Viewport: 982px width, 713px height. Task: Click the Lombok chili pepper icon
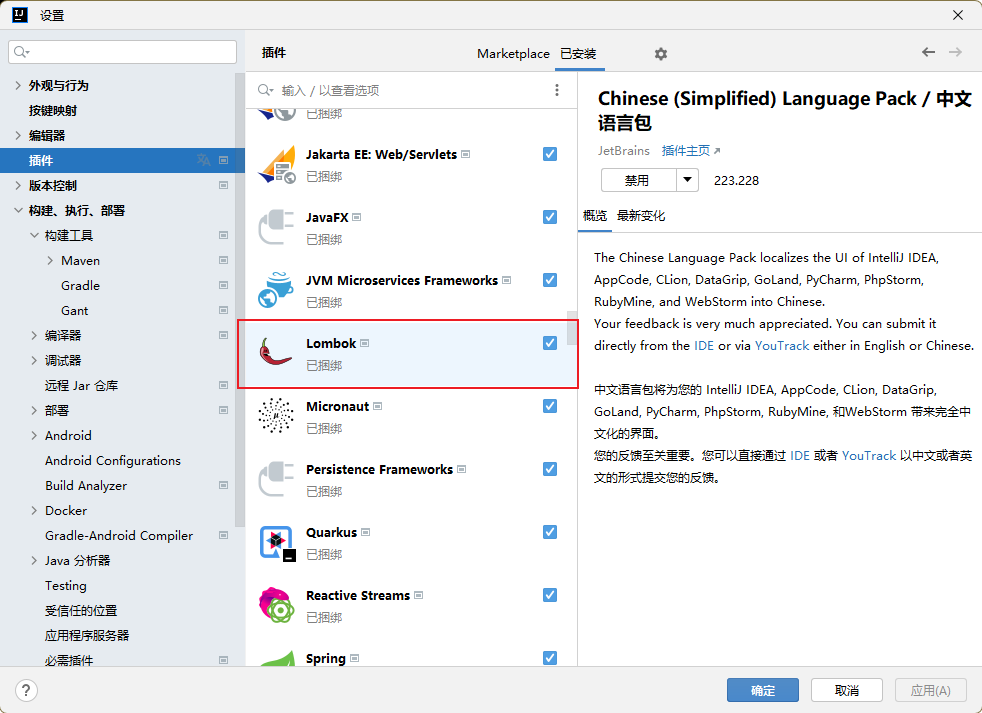[276, 353]
